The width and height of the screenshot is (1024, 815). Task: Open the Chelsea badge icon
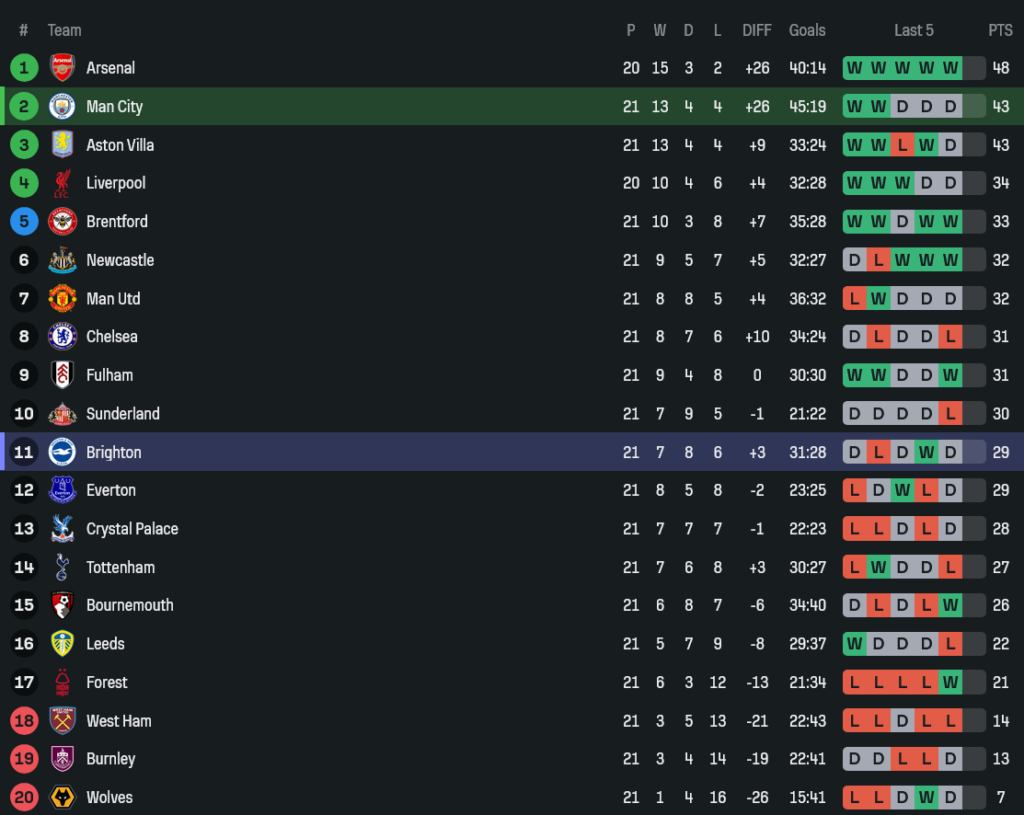pyautogui.click(x=62, y=337)
